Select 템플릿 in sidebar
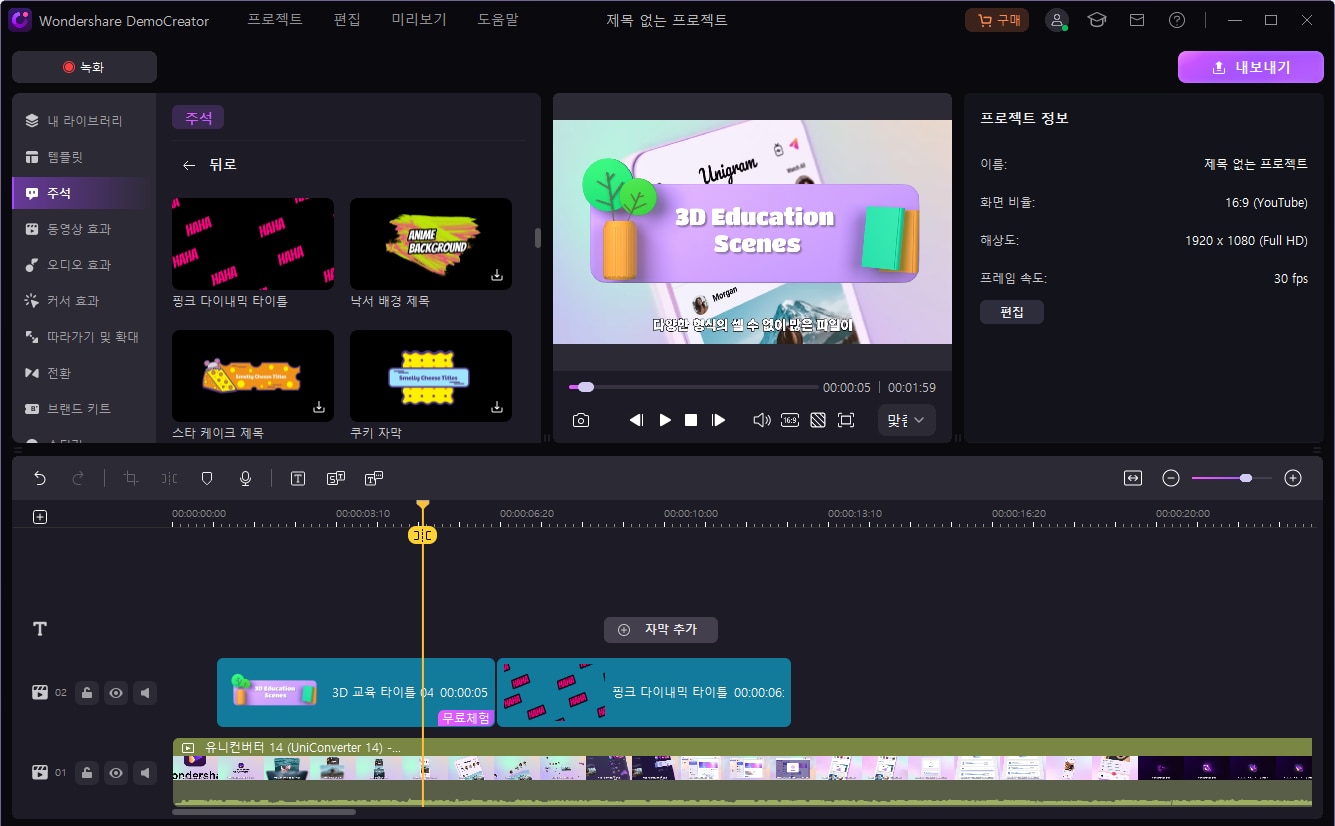The width and height of the screenshot is (1335, 826). [84, 157]
